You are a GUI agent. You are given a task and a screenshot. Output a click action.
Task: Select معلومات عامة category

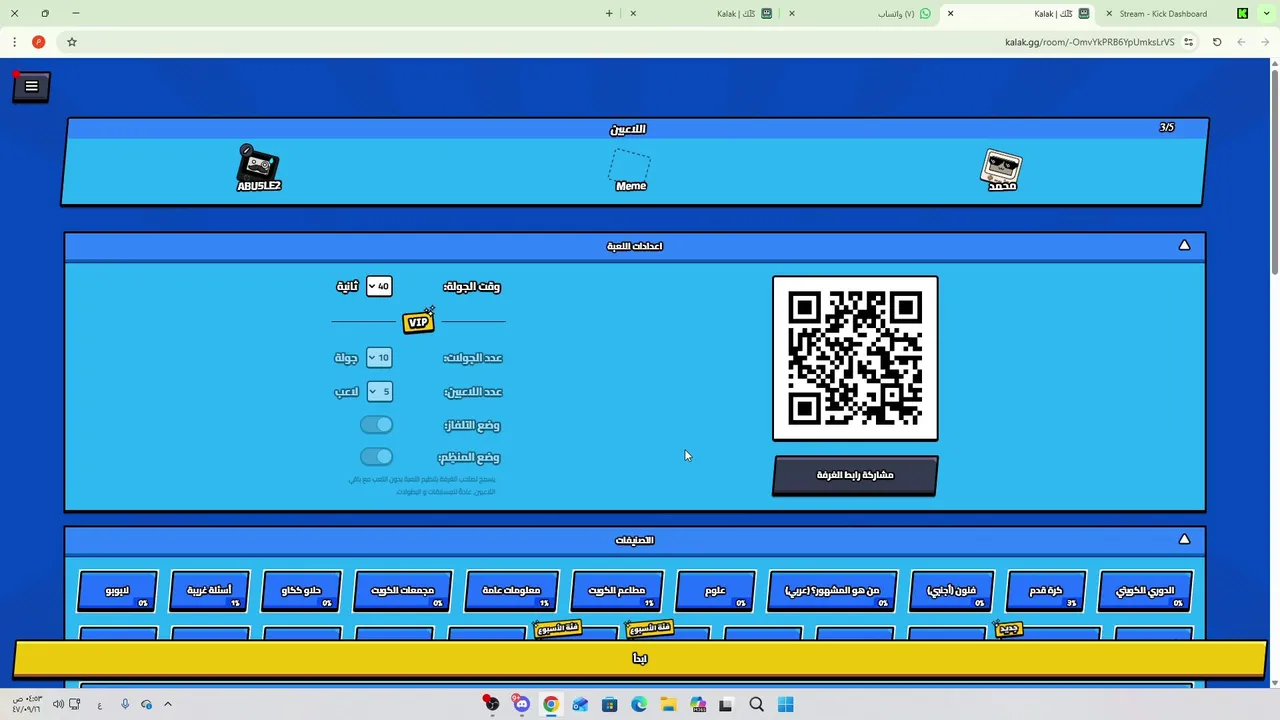[x=511, y=591]
